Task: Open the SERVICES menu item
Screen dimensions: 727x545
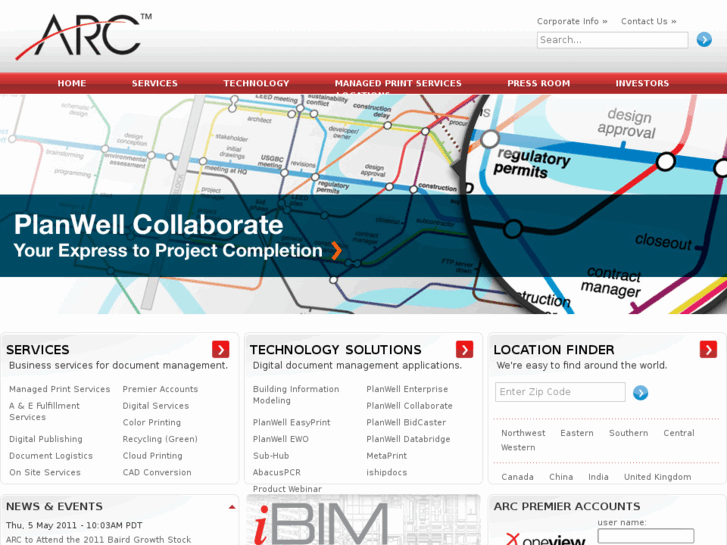Action: (x=154, y=83)
